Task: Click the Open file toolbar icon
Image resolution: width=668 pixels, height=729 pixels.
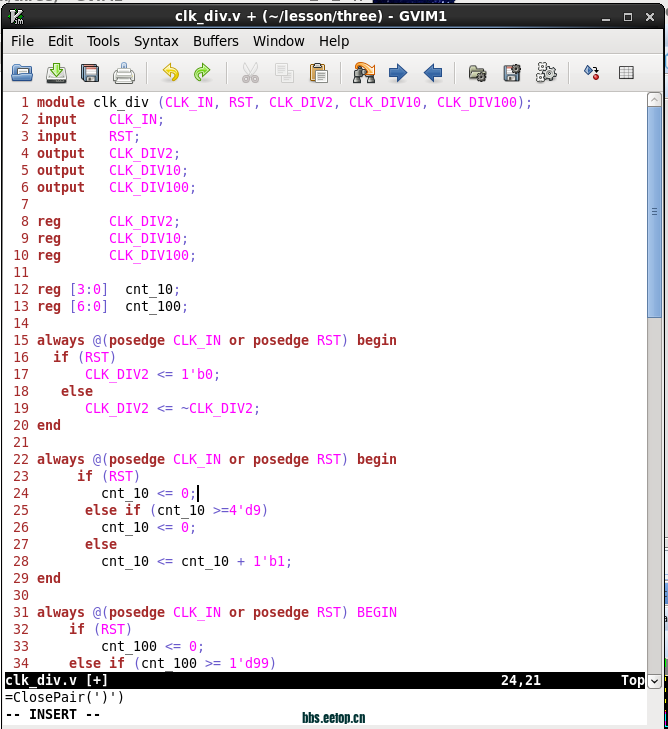Action: (22, 73)
